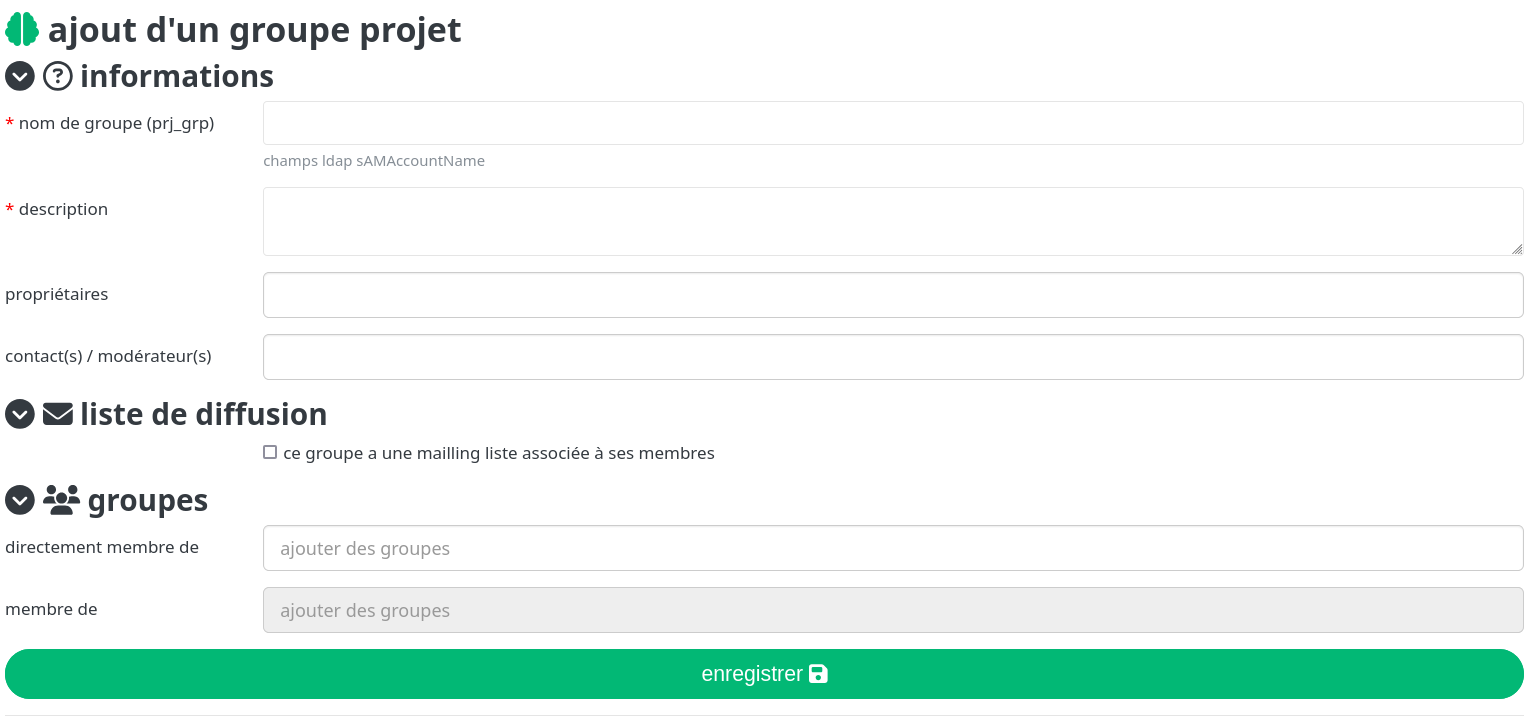Collapse the liste de diffusion section chevron

20,414
